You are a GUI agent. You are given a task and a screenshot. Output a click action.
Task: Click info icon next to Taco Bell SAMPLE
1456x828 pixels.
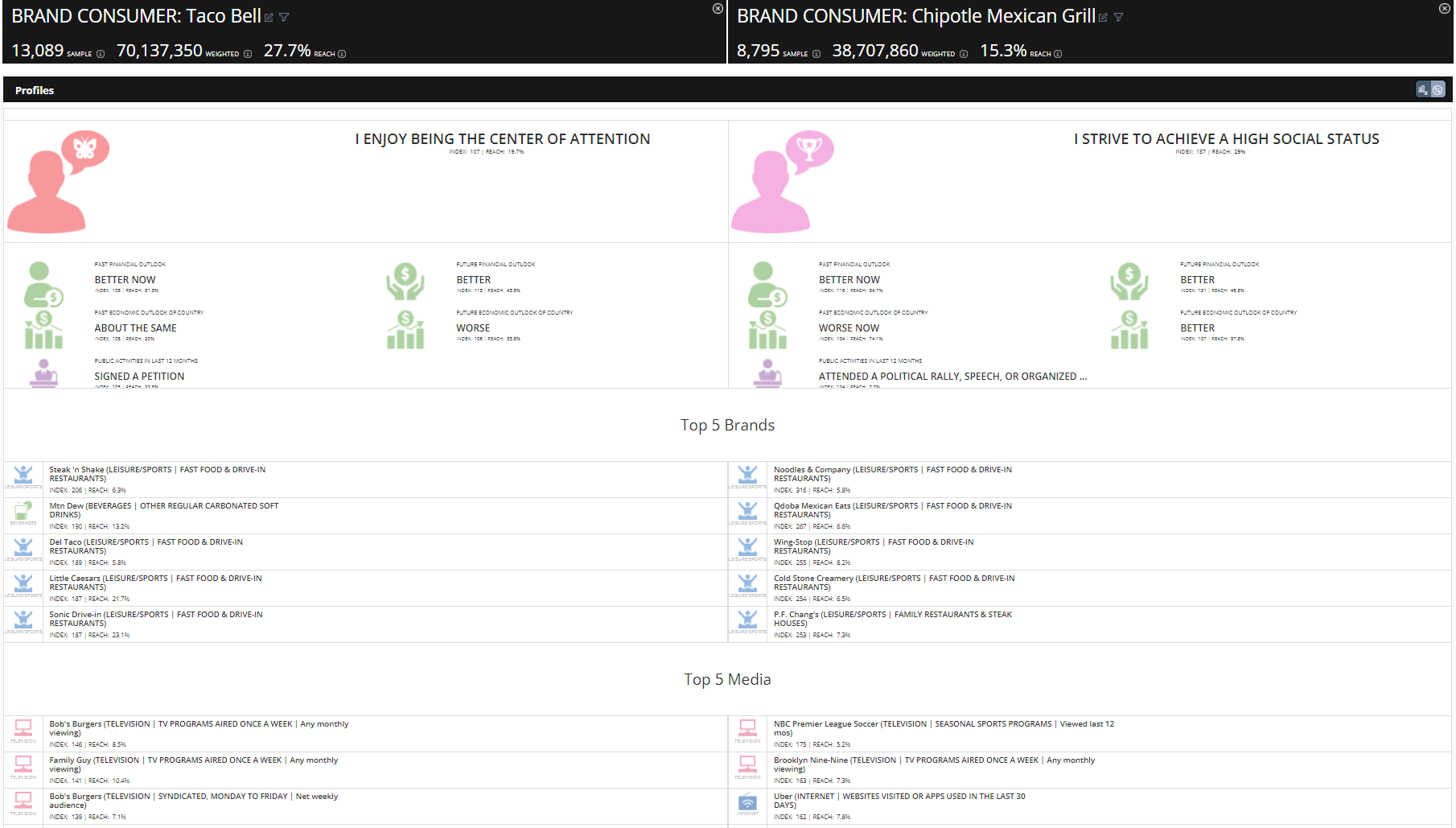101,54
